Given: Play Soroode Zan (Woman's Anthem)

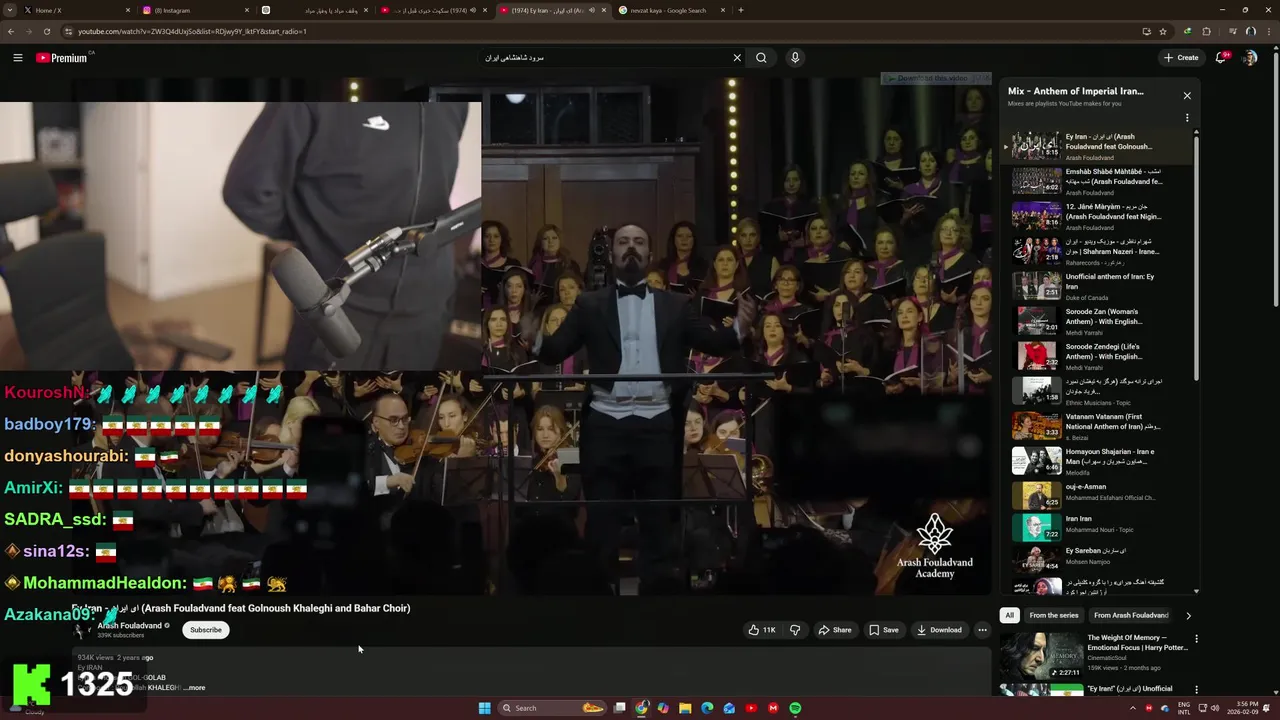Looking at the screenshot, I should [x=1098, y=321].
